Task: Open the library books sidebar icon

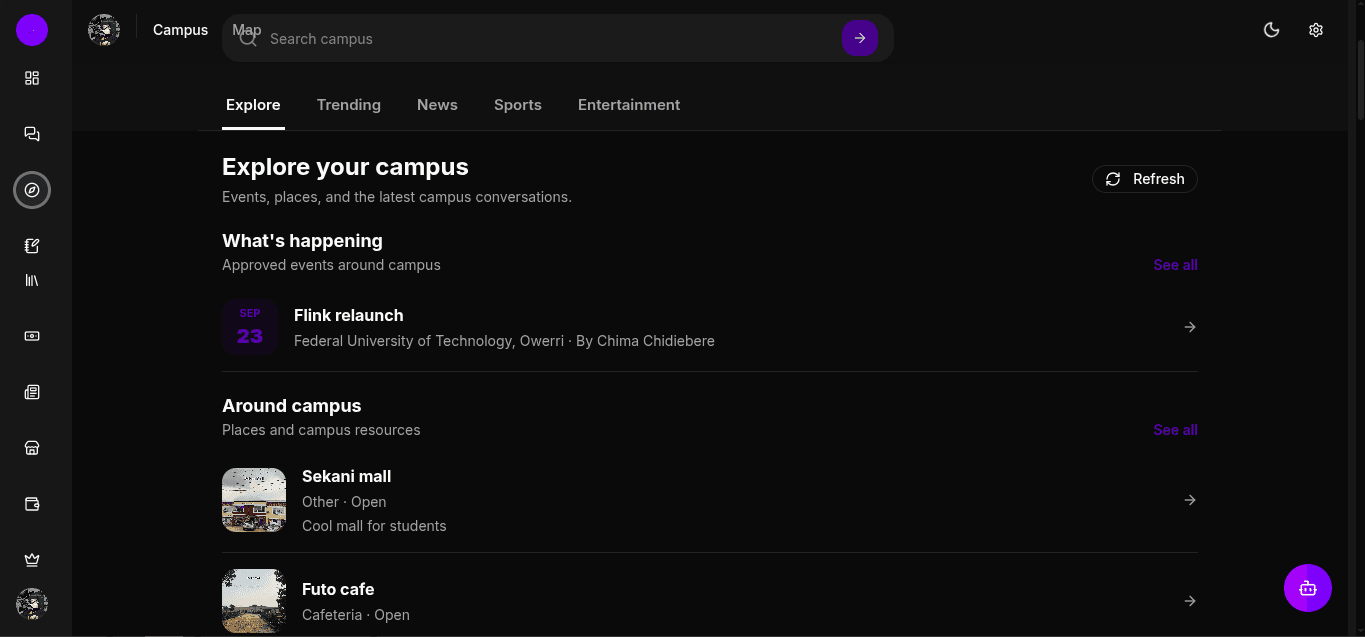Action: 32,280
